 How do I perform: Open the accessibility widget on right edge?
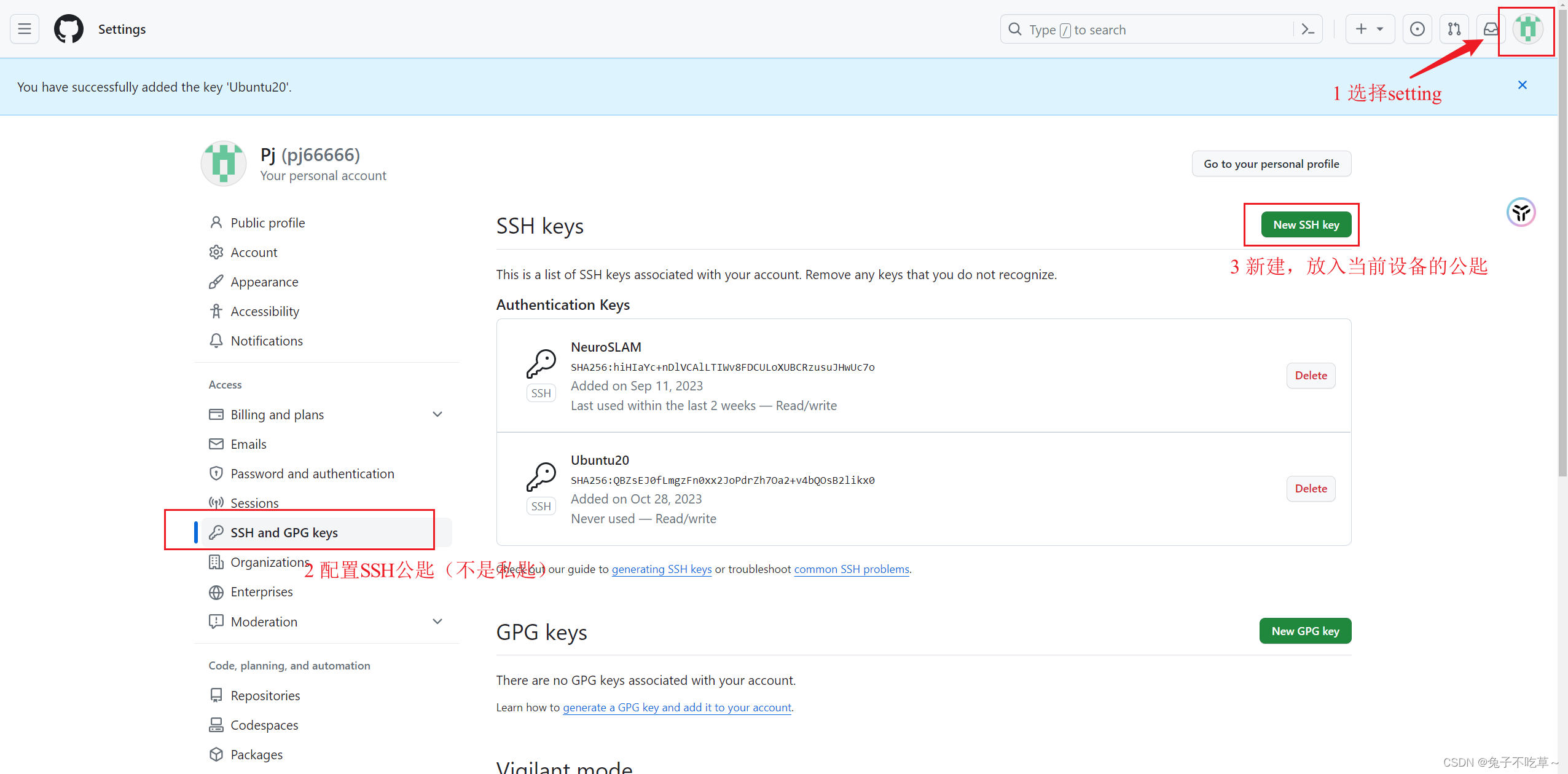coord(1521,212)
